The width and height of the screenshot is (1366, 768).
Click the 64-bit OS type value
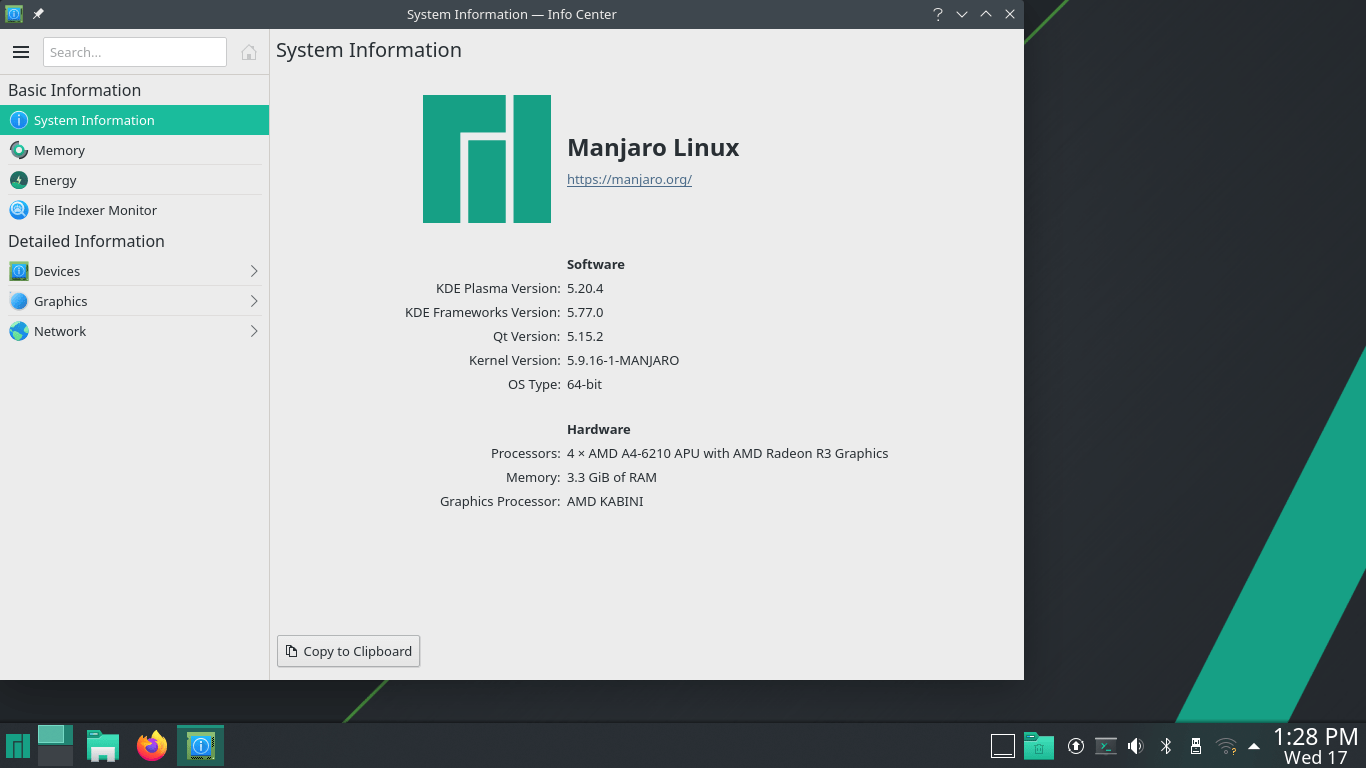coord(584,384)
